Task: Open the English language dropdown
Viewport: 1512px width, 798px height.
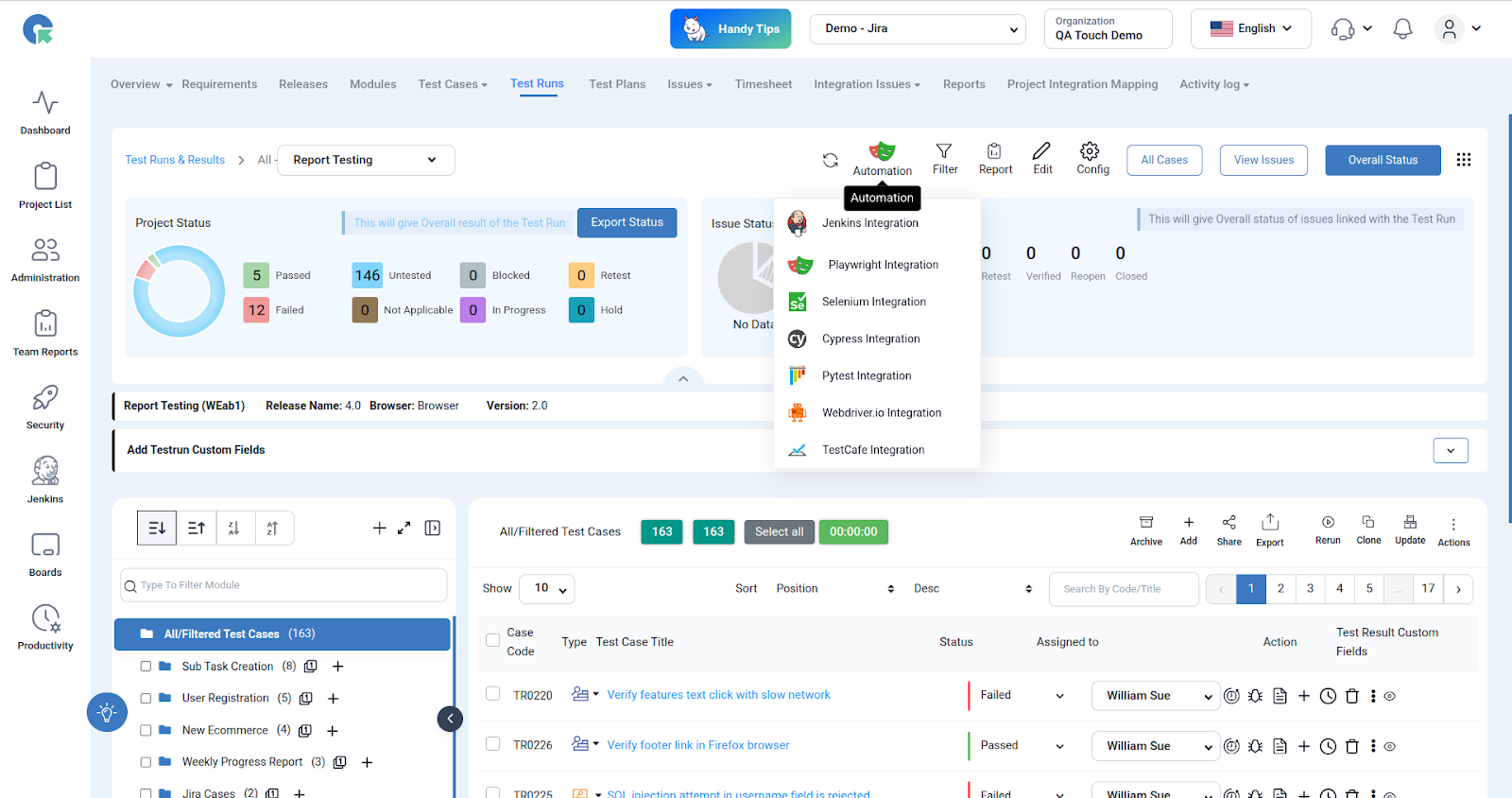Action: pyautogui.click(x=1250, y=28)
